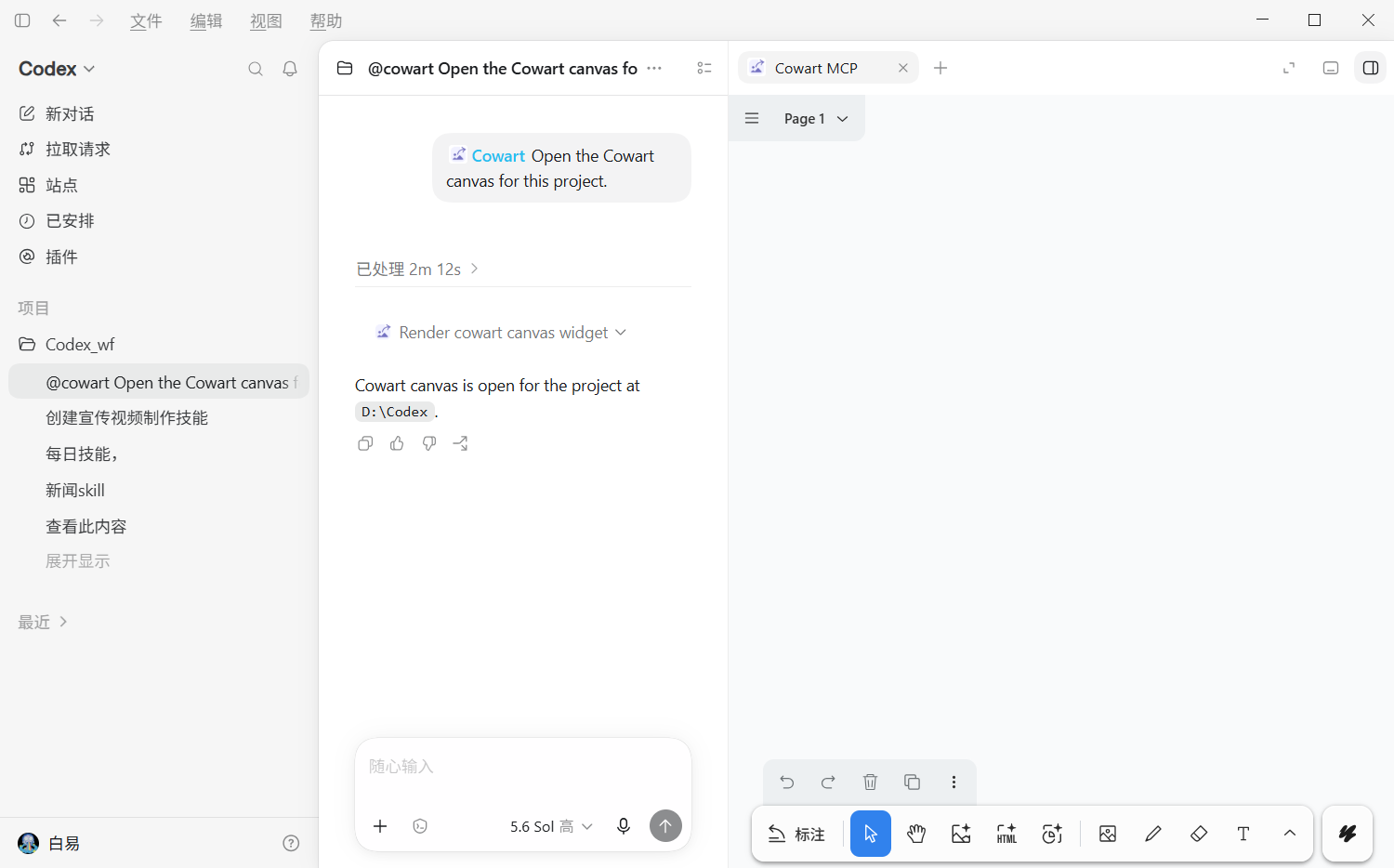Click the 标注 annotate button

point(796,834)
